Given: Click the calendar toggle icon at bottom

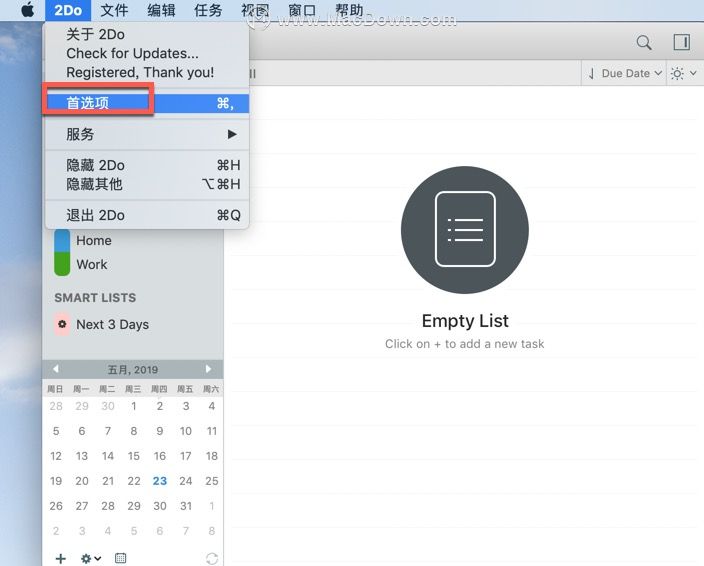Looking at the screenshot, I should point(120,558).
